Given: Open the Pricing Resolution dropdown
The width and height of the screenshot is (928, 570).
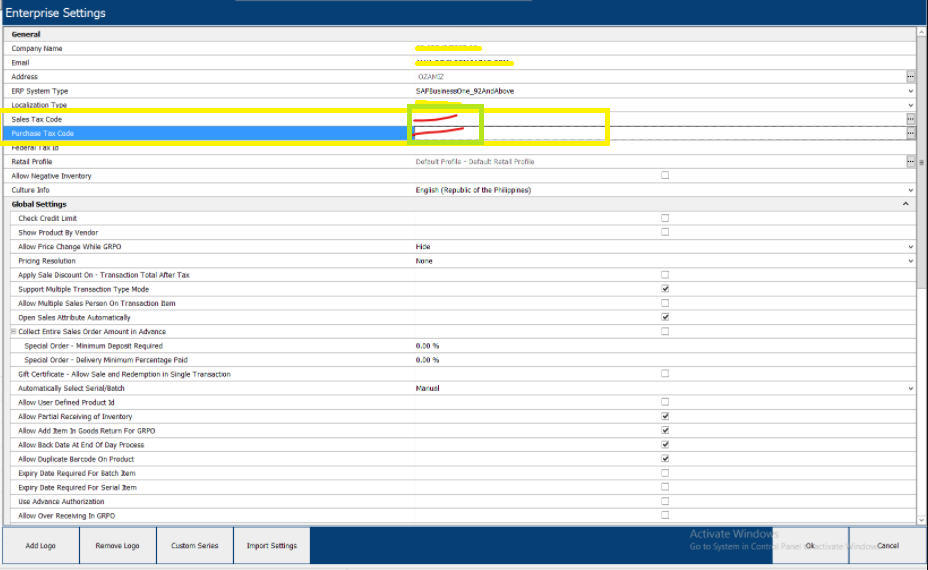Looking at the screenshot, I should point(910,261).
